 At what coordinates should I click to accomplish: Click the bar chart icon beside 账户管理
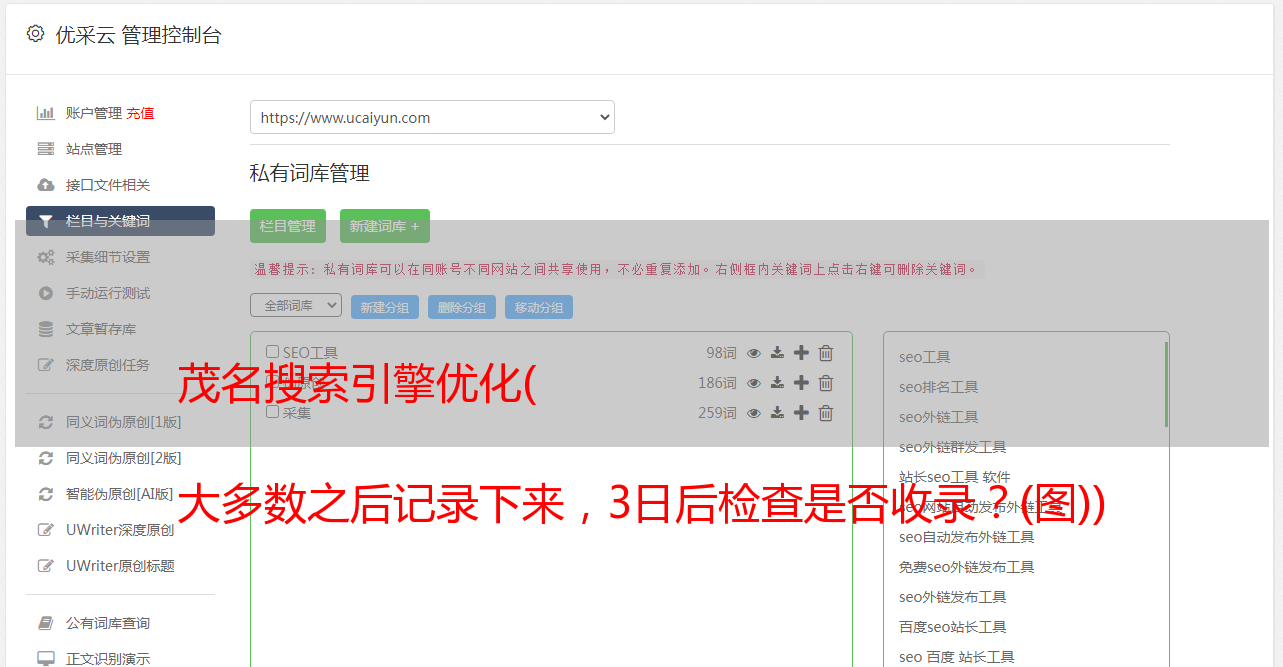[x=46, y=113]
